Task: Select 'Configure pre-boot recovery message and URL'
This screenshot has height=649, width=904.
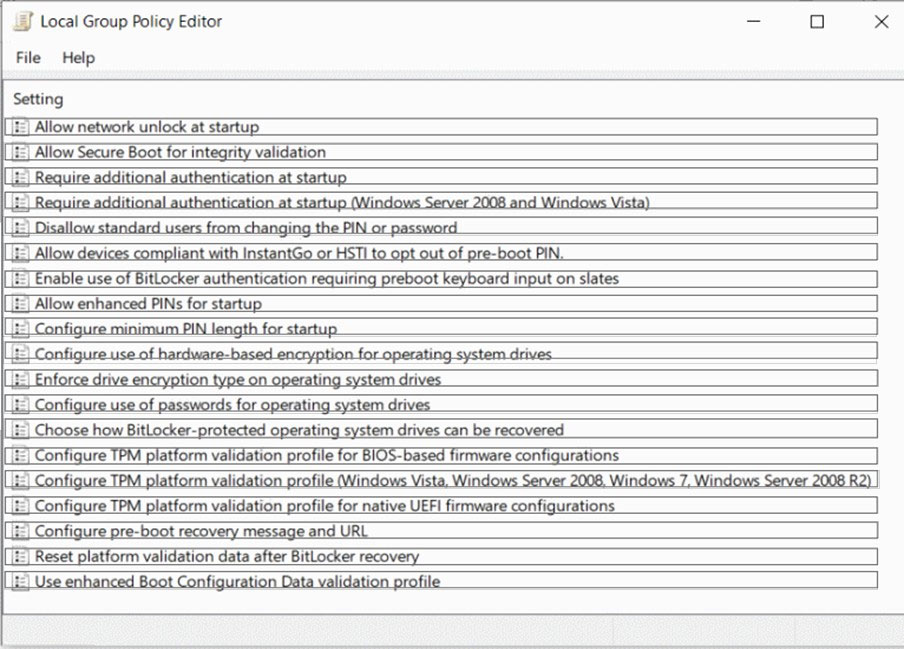Action: coord(442,531)
